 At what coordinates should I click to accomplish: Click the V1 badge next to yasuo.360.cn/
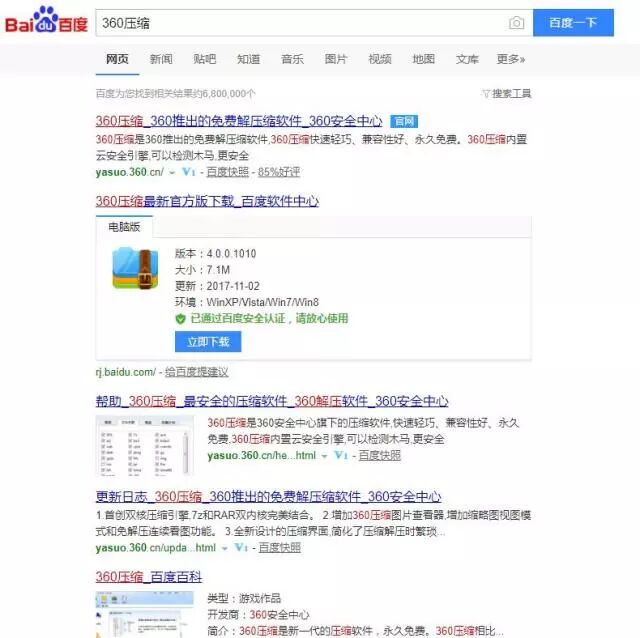click(189, 172)
